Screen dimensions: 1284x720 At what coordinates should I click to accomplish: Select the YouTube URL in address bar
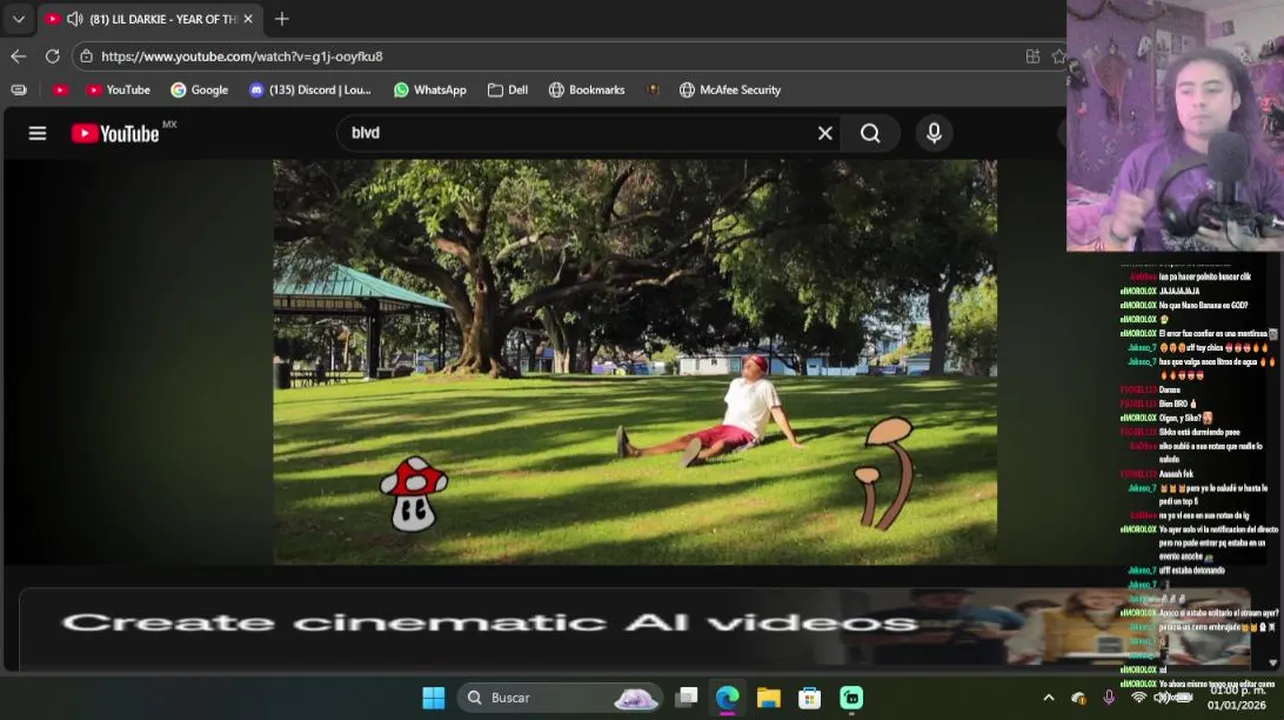[242, 56]
